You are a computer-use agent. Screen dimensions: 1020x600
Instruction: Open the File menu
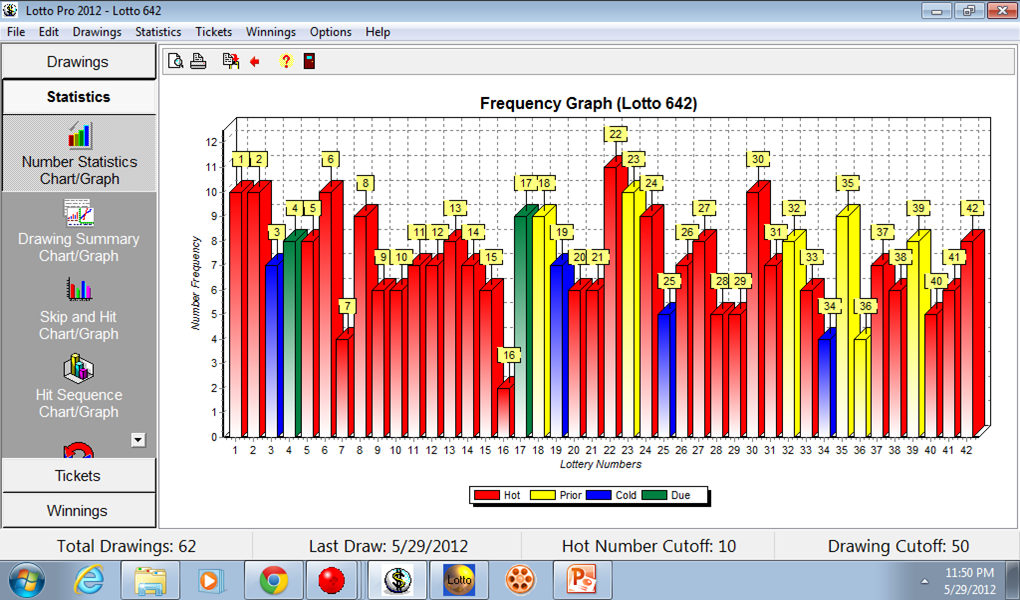pos(16,32)
